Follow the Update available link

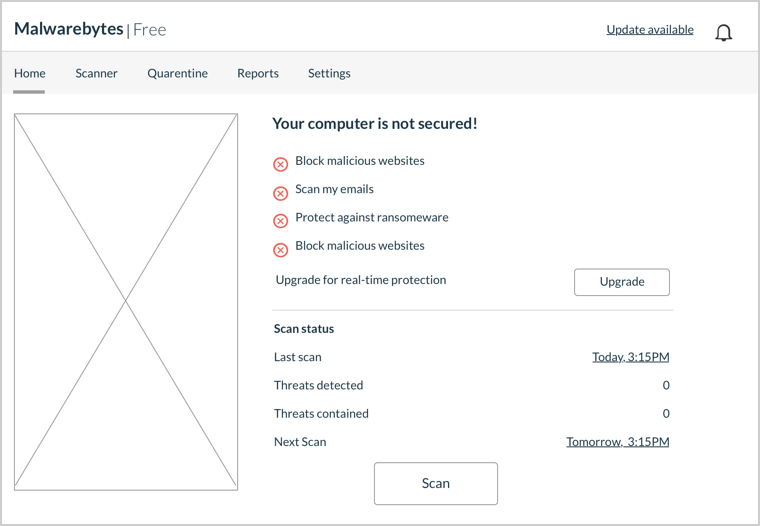tap(650, 30)
